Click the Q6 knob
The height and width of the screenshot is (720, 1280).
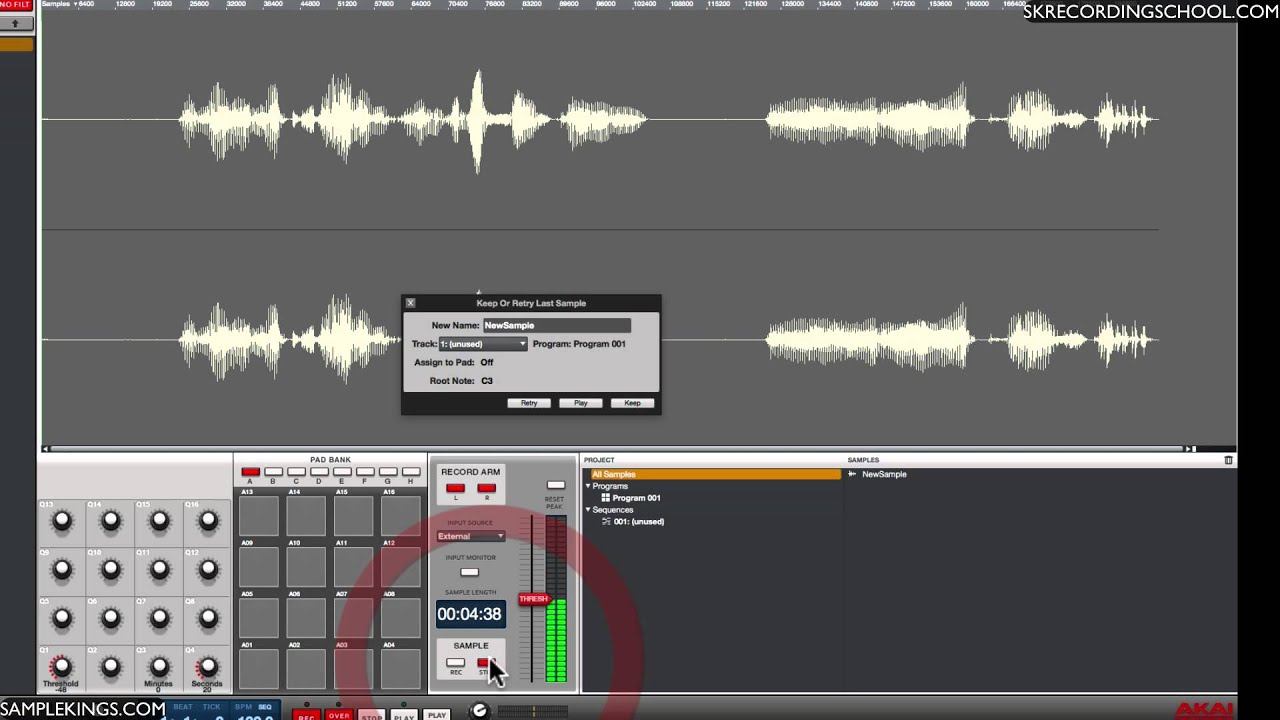tap(111, 618)
